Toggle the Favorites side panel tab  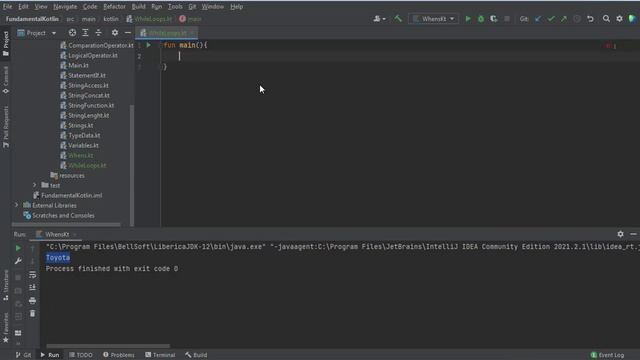pos(6,327)
